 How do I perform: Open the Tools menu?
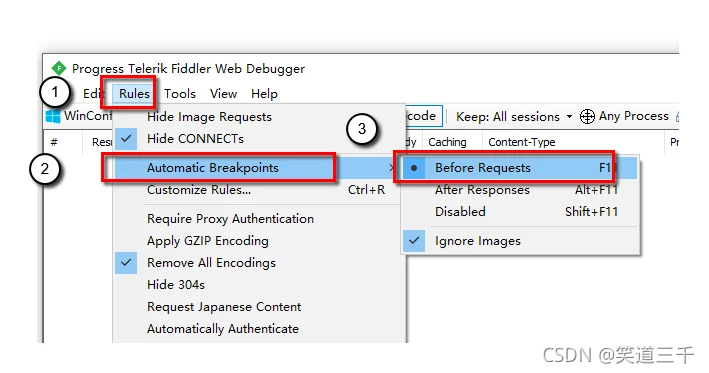(x=180, y=94)
